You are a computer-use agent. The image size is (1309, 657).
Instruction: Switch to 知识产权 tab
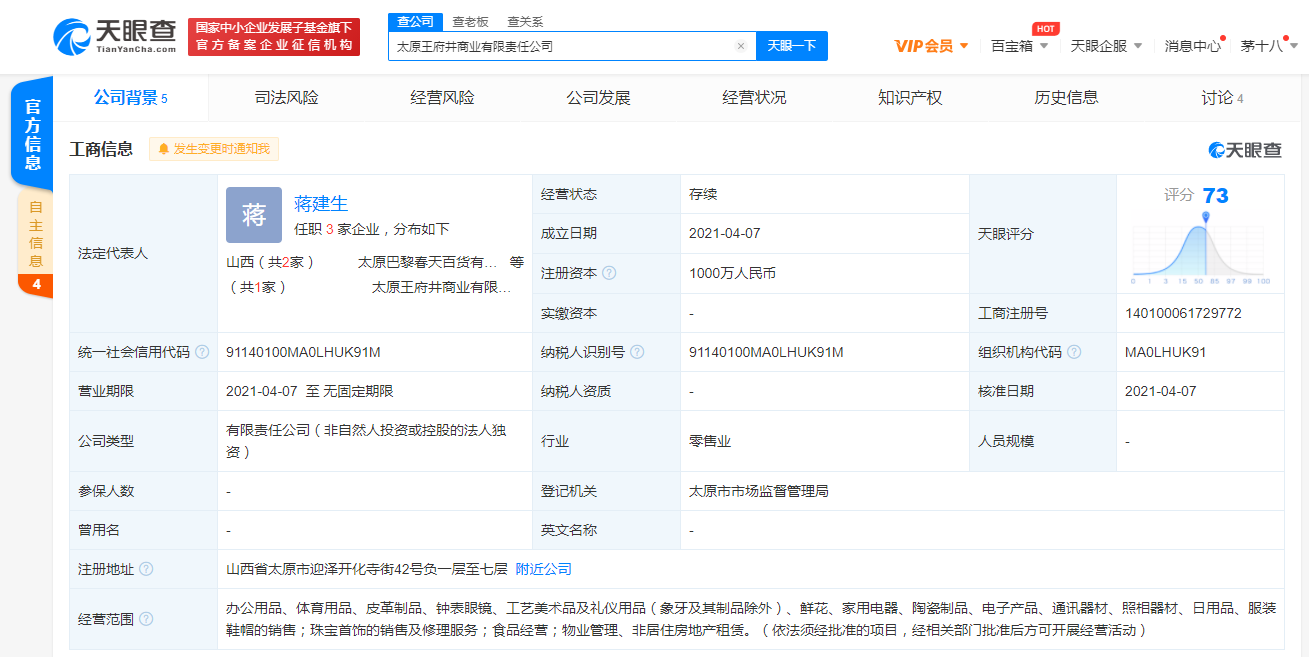911,98
